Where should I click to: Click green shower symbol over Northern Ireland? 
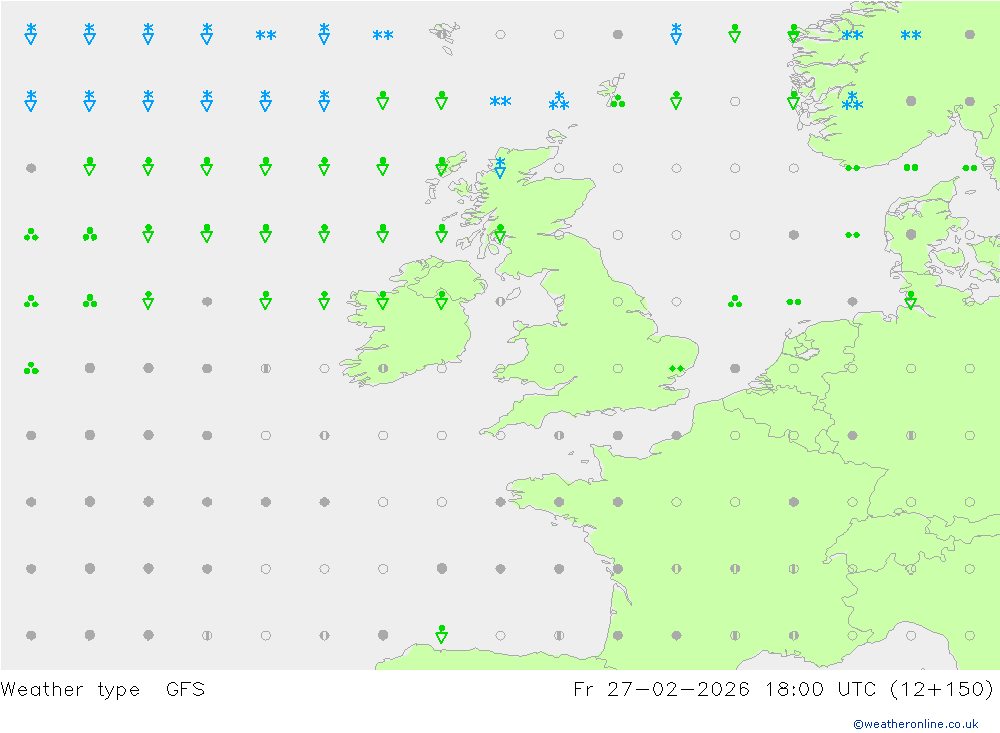(441, 300)
